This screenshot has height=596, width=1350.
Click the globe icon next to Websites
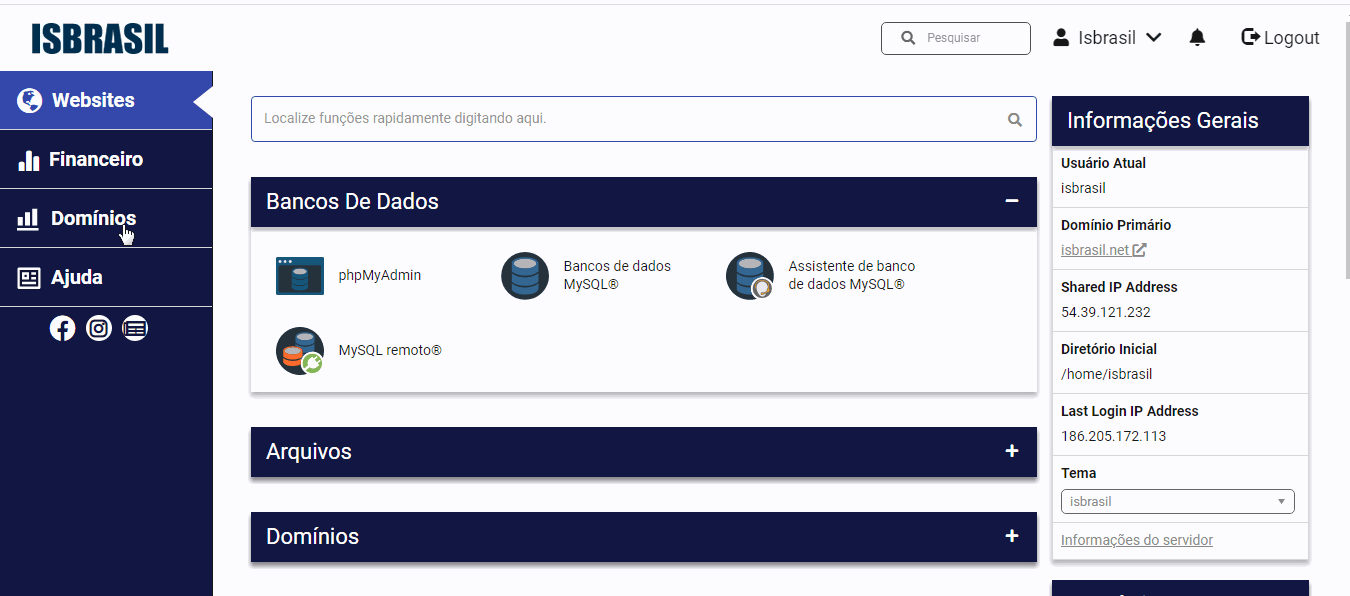[29, 100]
